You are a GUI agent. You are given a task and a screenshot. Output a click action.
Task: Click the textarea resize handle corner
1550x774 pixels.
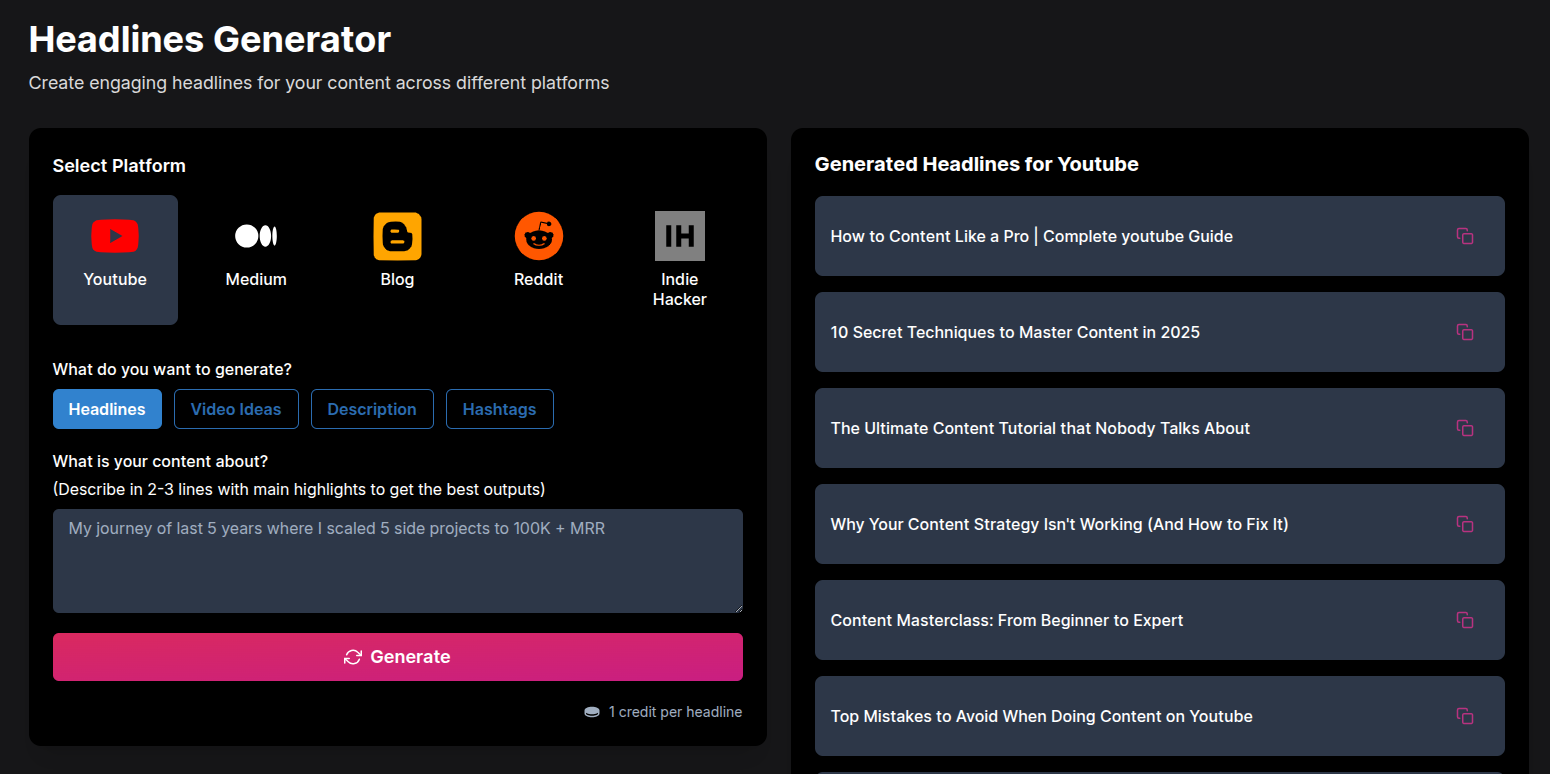738,608
